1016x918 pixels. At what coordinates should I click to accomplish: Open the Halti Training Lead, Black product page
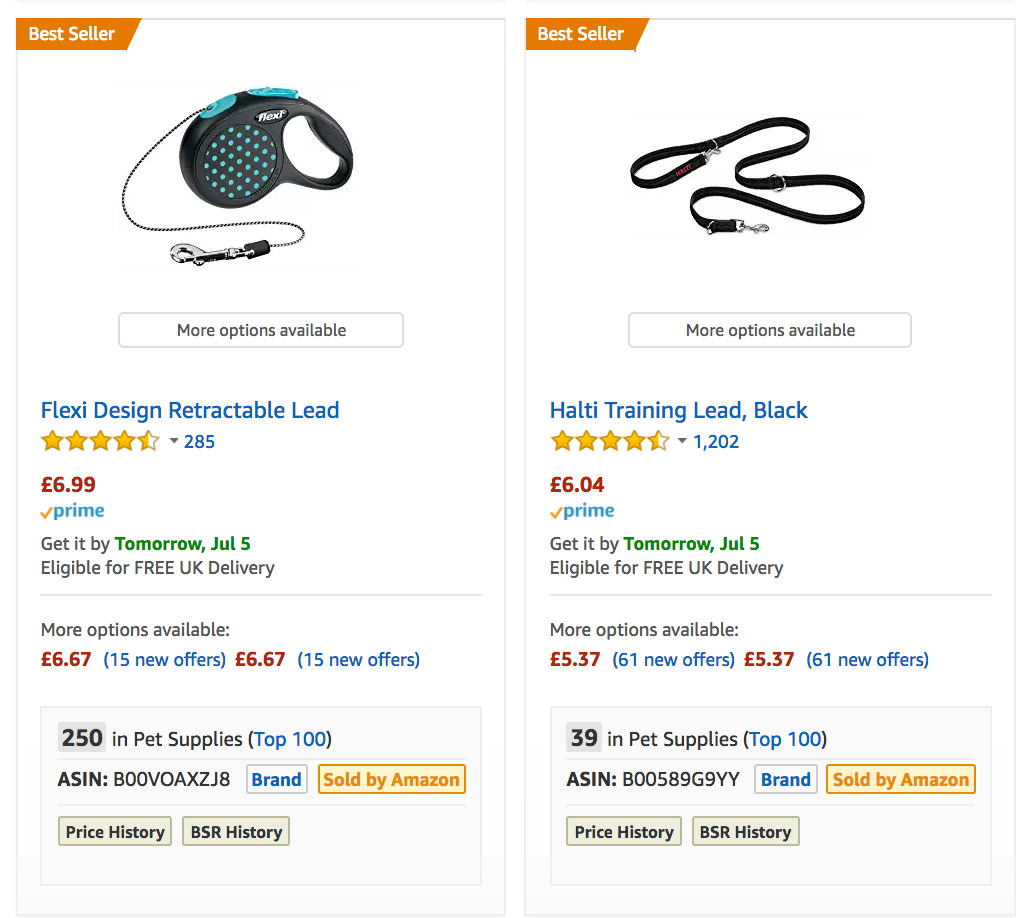click(677, 410)
